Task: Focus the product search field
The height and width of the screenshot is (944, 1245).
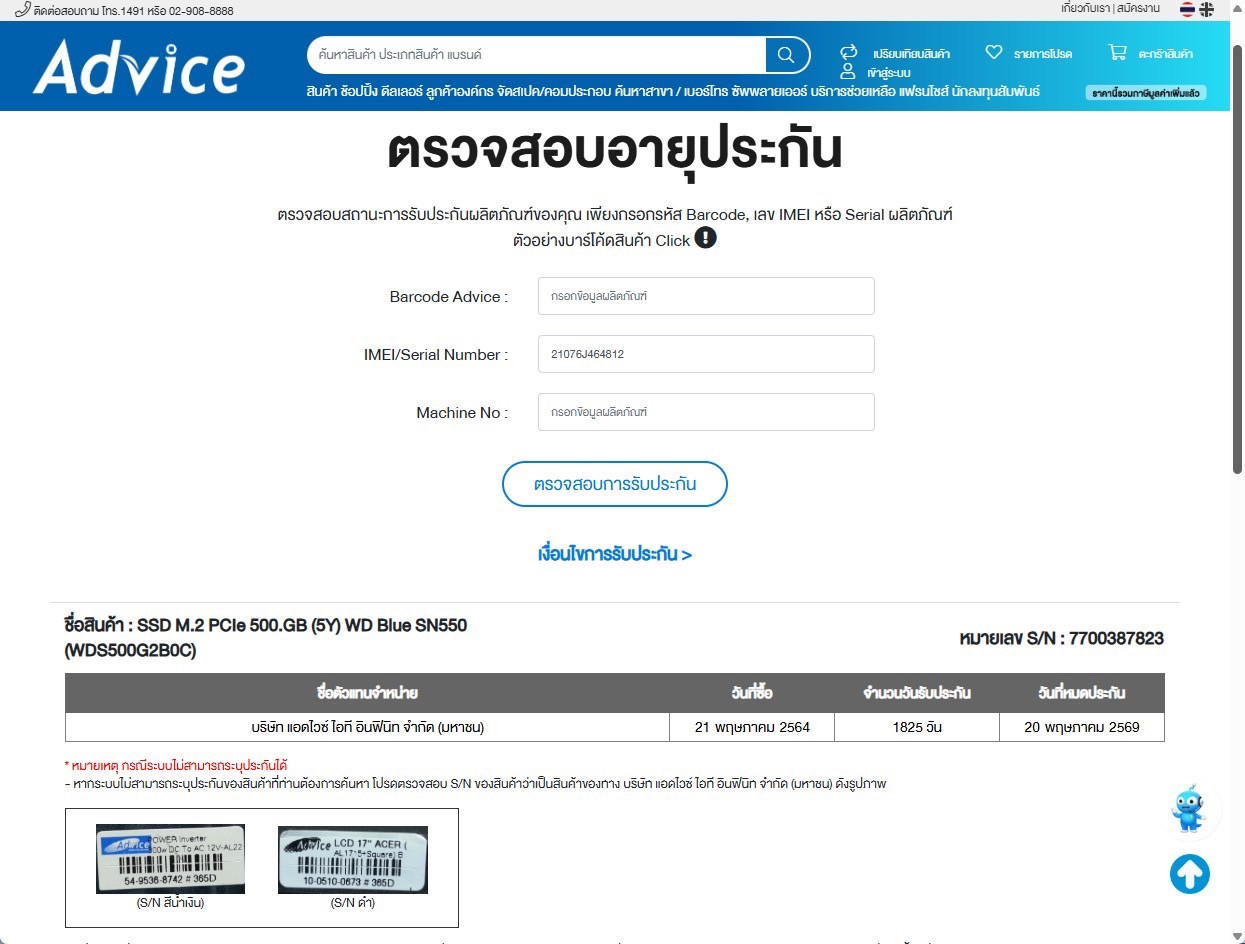Action: tap(537, 55)
